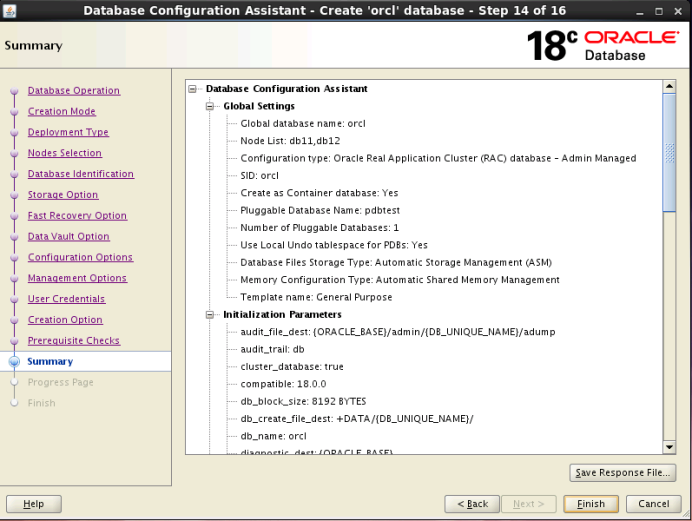Image resolution: width=692 pixels, height=521 pixels.
Task: Open the Database Operation step link
Action: (73, 91)
